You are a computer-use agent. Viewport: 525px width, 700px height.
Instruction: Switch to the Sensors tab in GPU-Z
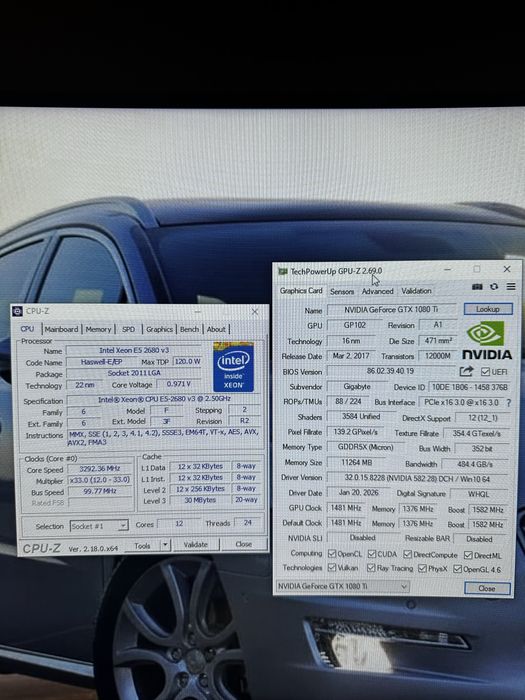tap(342, 292)
